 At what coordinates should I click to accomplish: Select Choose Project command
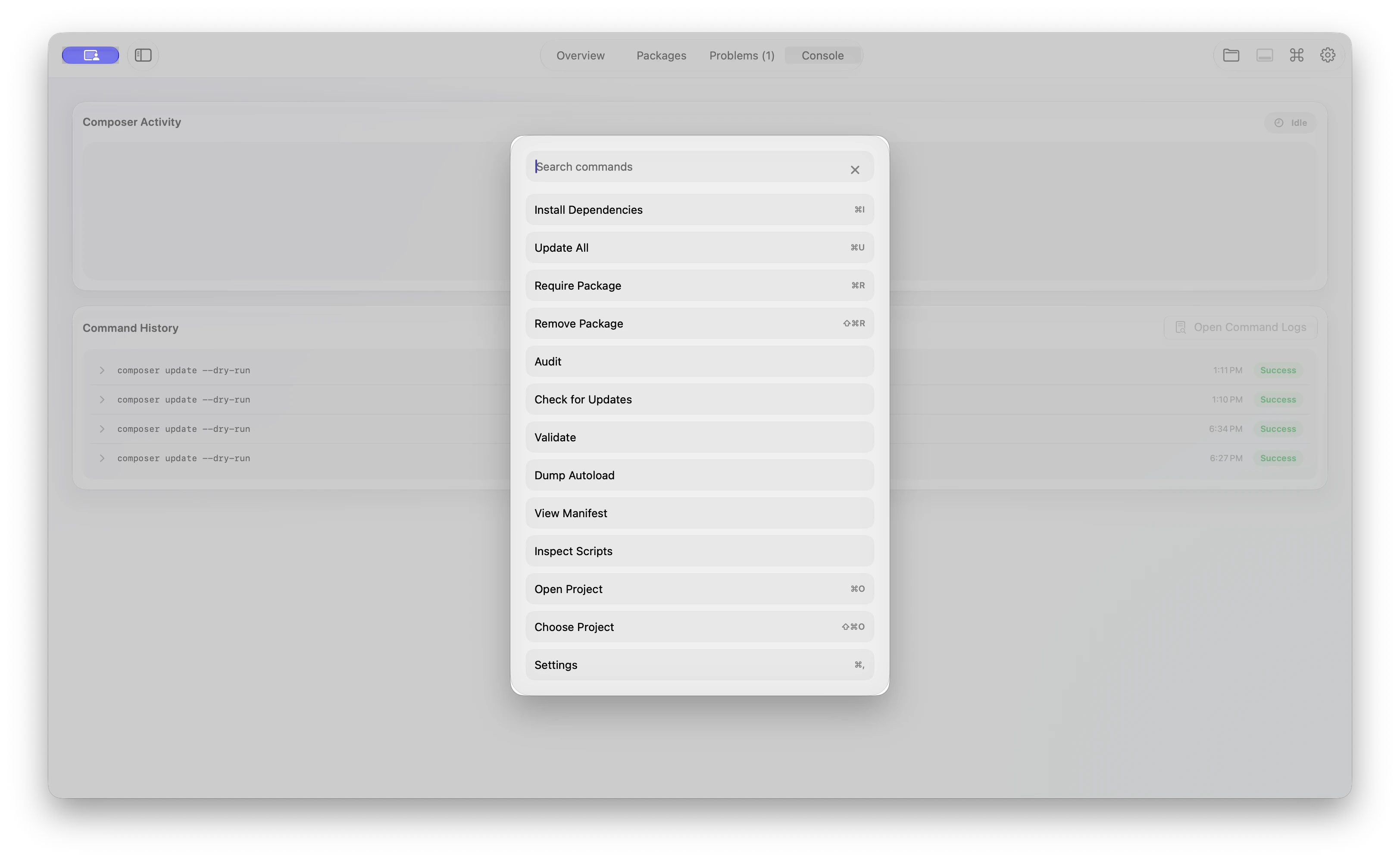700,627
